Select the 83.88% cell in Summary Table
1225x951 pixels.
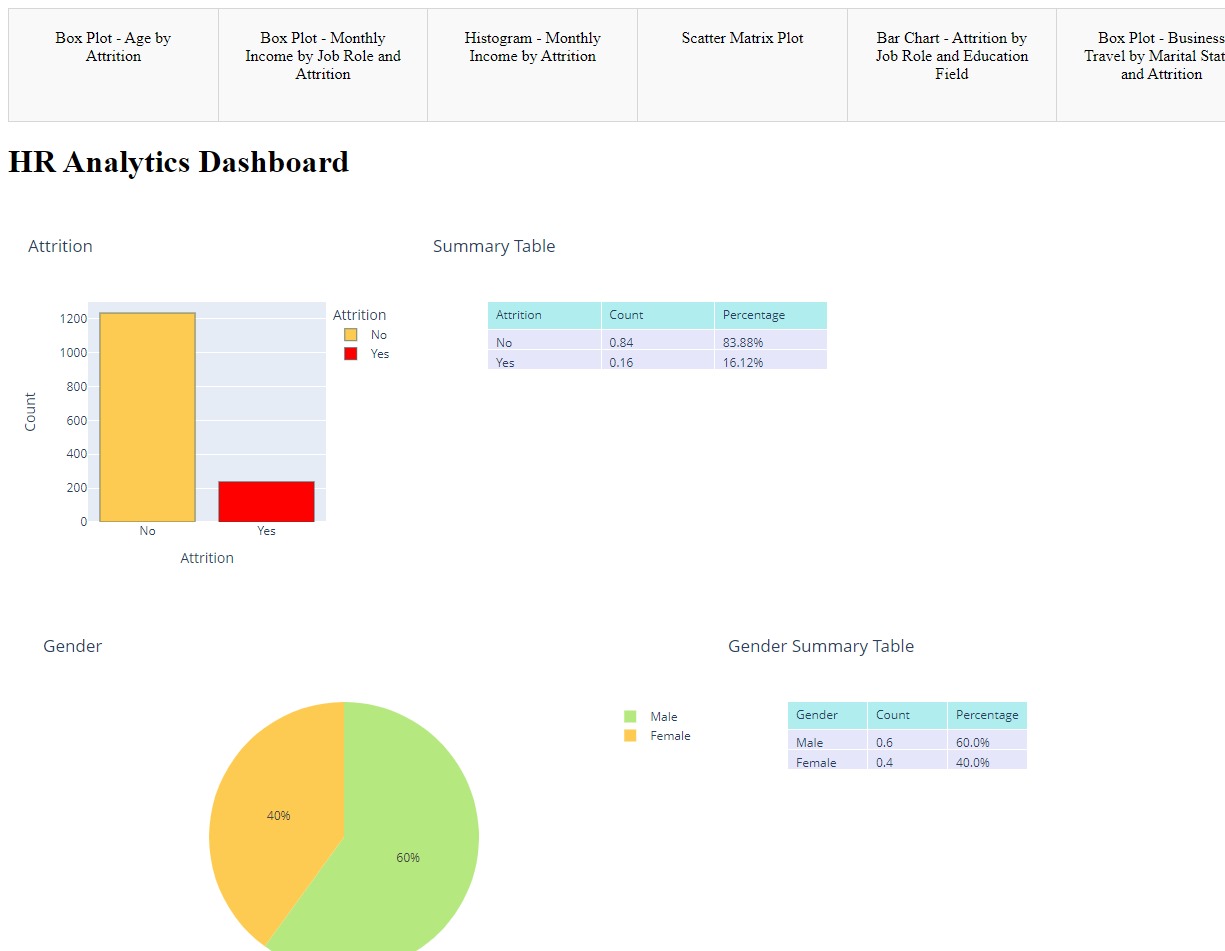coord(770,343)
